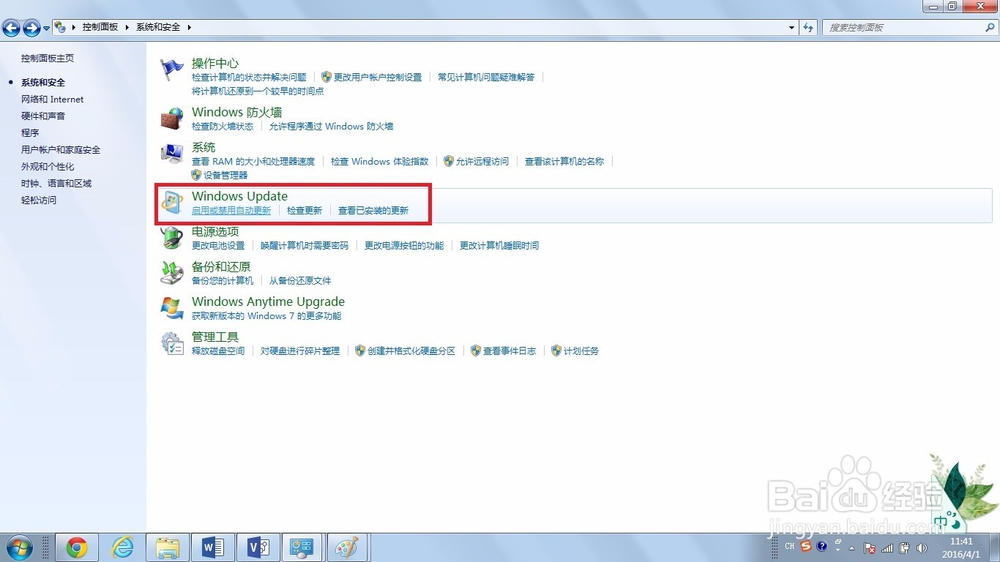Click 查看事件日志 link
This screenshot has height=562, width=1000.
click(509, 351)
